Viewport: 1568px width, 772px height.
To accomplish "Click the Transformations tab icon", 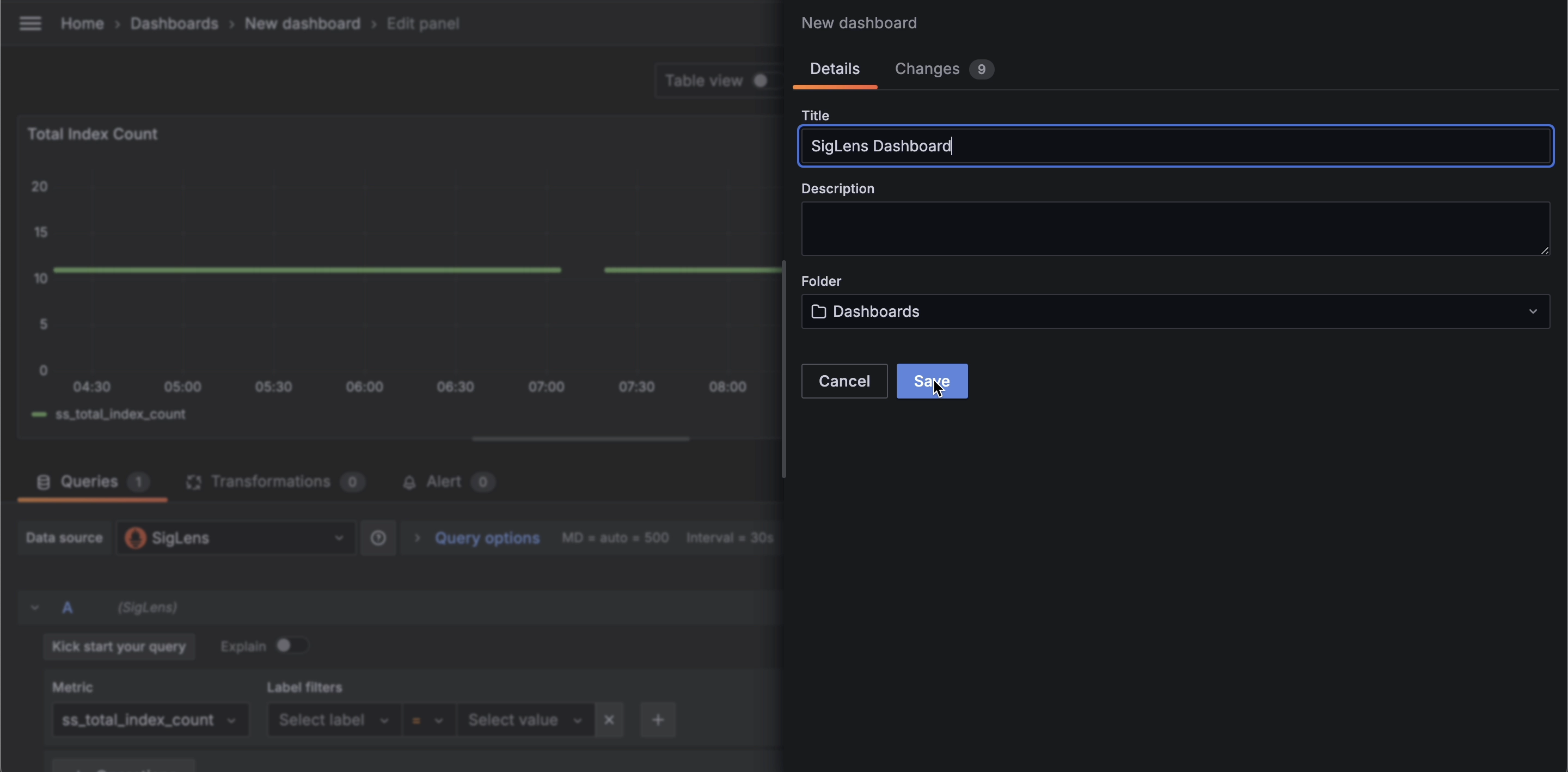I will pyautogui.click(x=194, y=483).
